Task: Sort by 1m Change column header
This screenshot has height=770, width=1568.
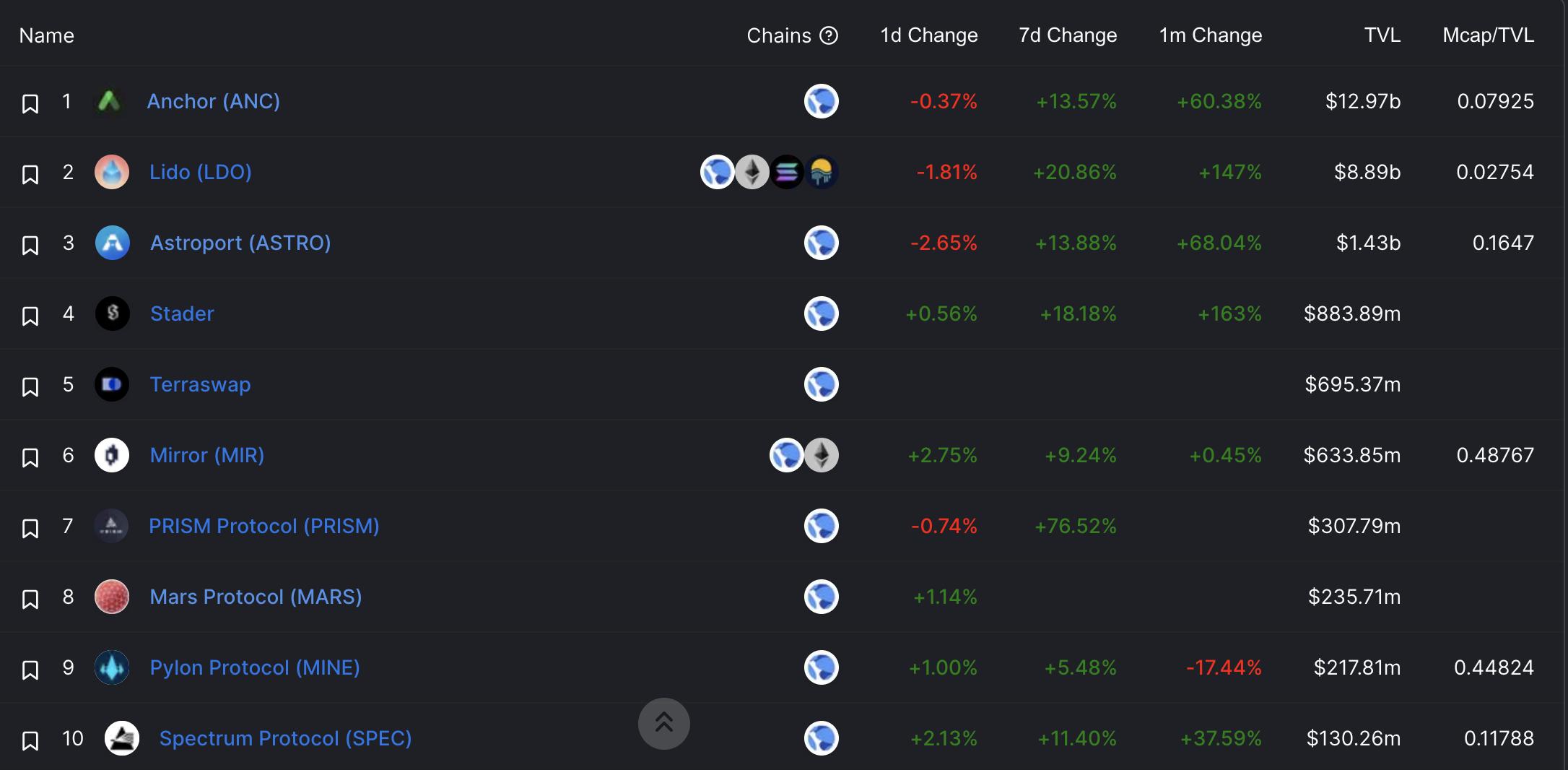Action: coord(1210,35)
